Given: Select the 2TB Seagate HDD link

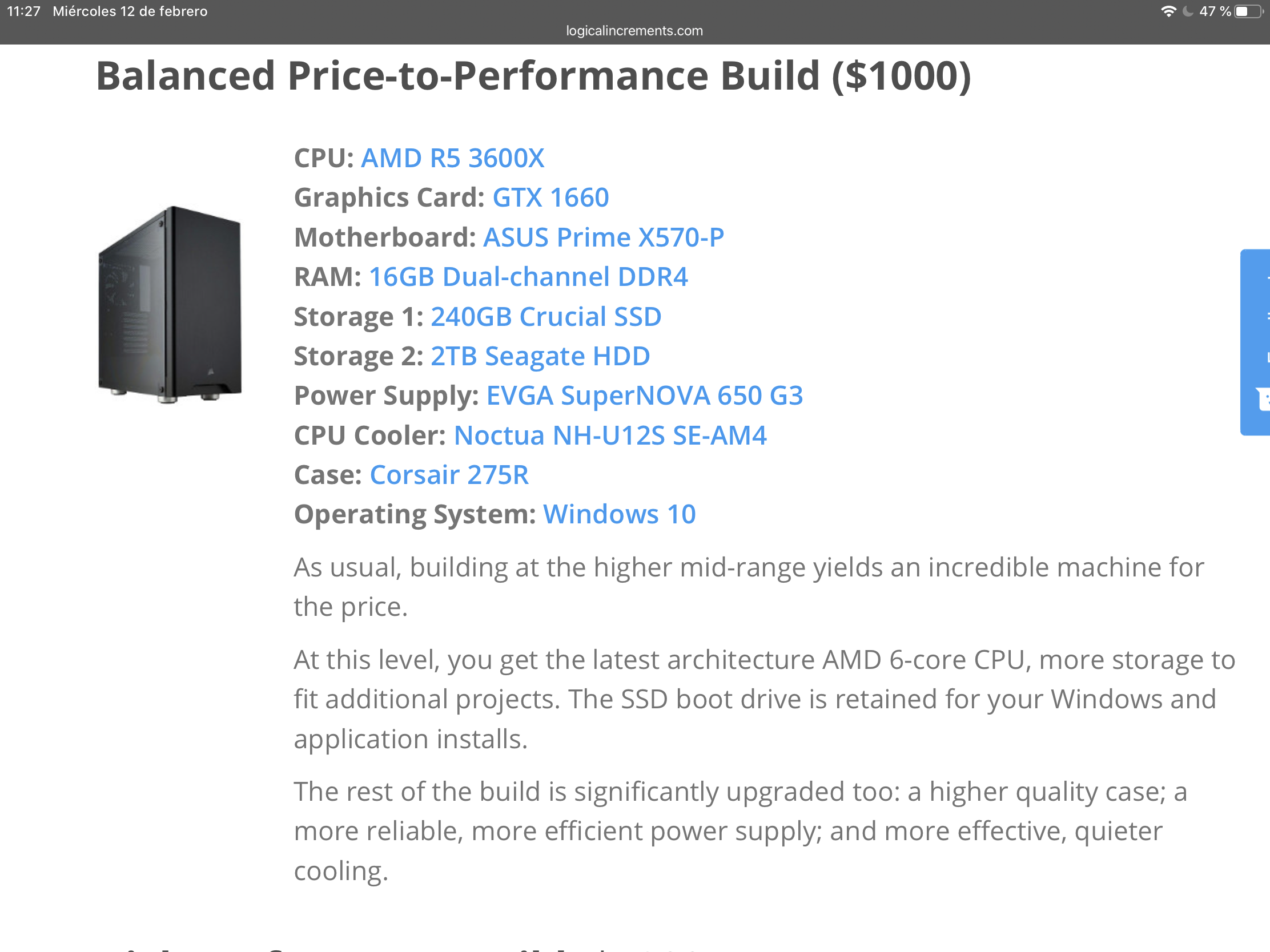Looking at the screenshot, I should point(540,356).
